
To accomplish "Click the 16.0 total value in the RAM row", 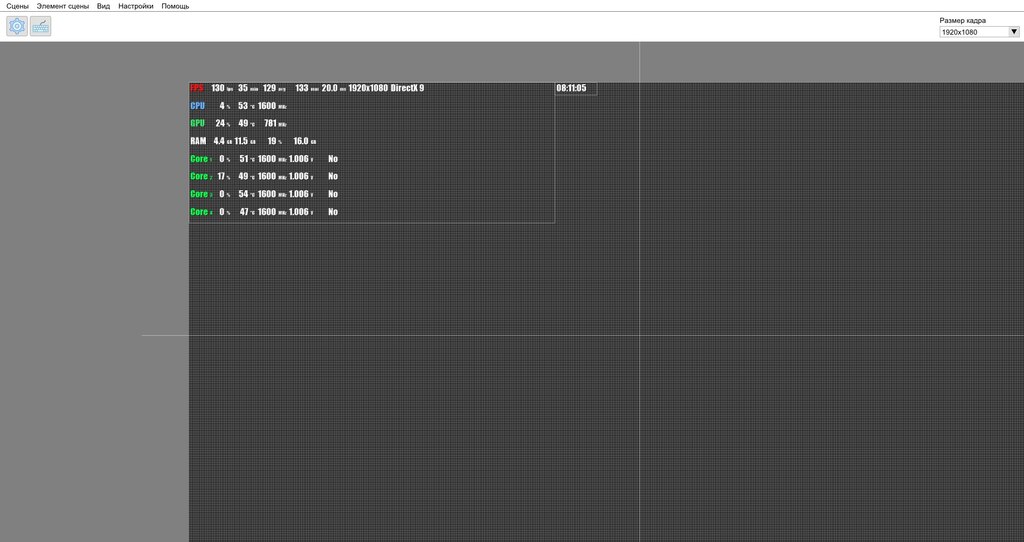I will (301, 141).
